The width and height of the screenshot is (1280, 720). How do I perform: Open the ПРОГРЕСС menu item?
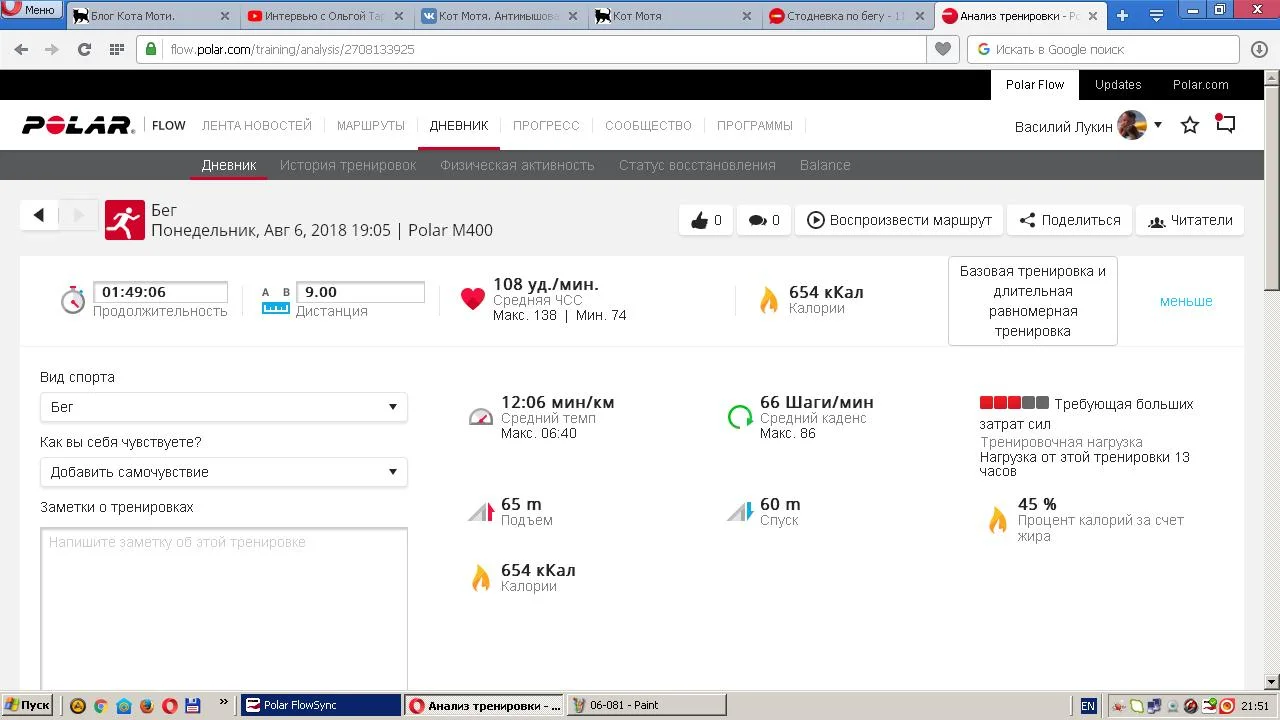coord(546,126)
